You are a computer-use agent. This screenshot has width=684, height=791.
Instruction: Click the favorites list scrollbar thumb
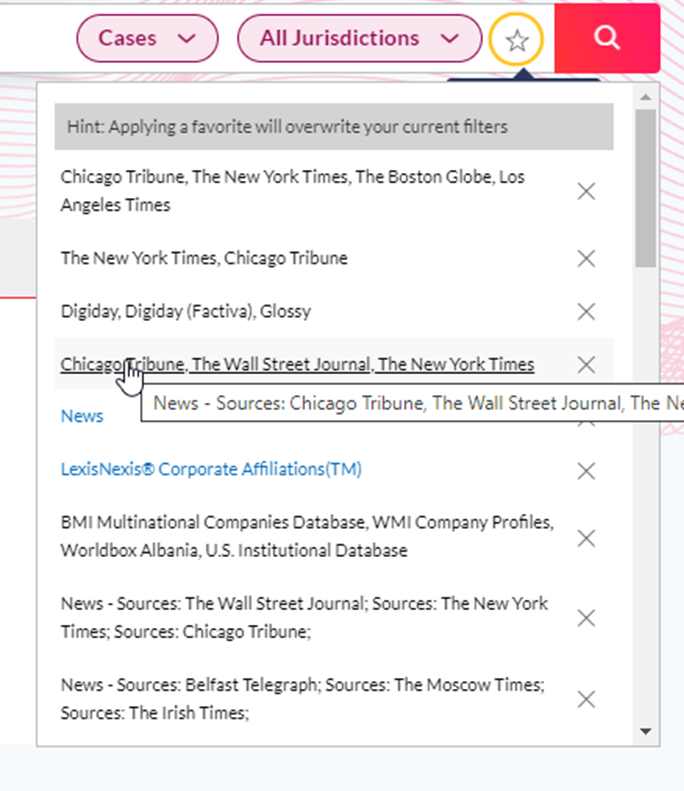tap(646, 188)
